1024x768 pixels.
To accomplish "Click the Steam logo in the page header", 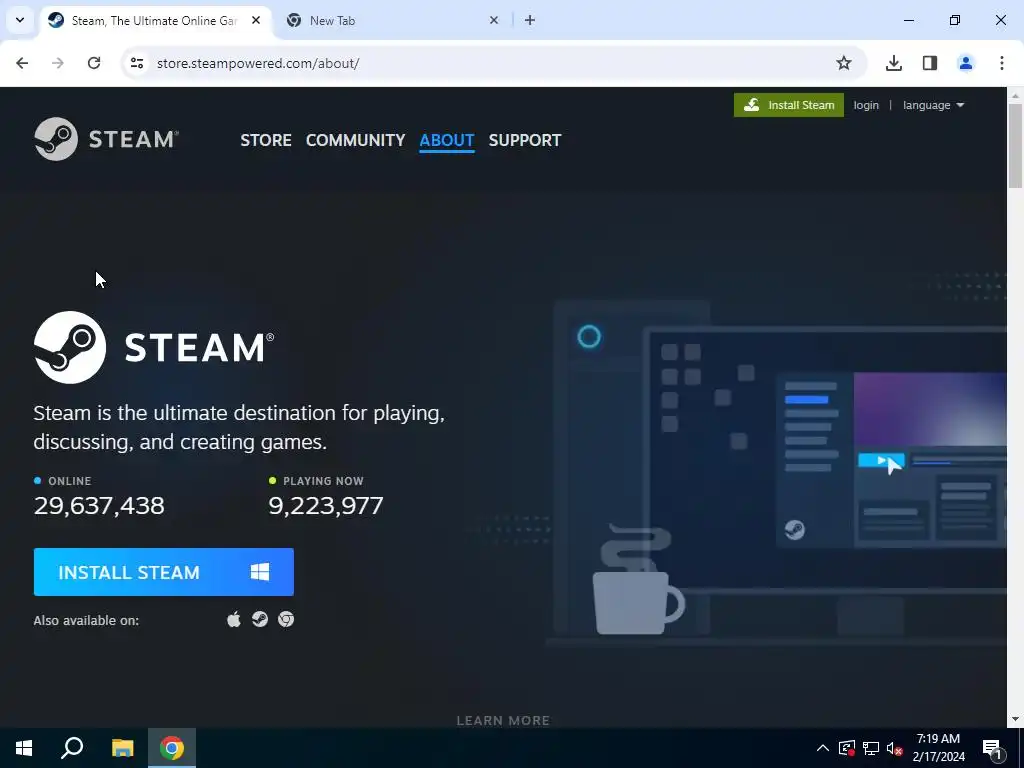I will click(x=106, y=139).
